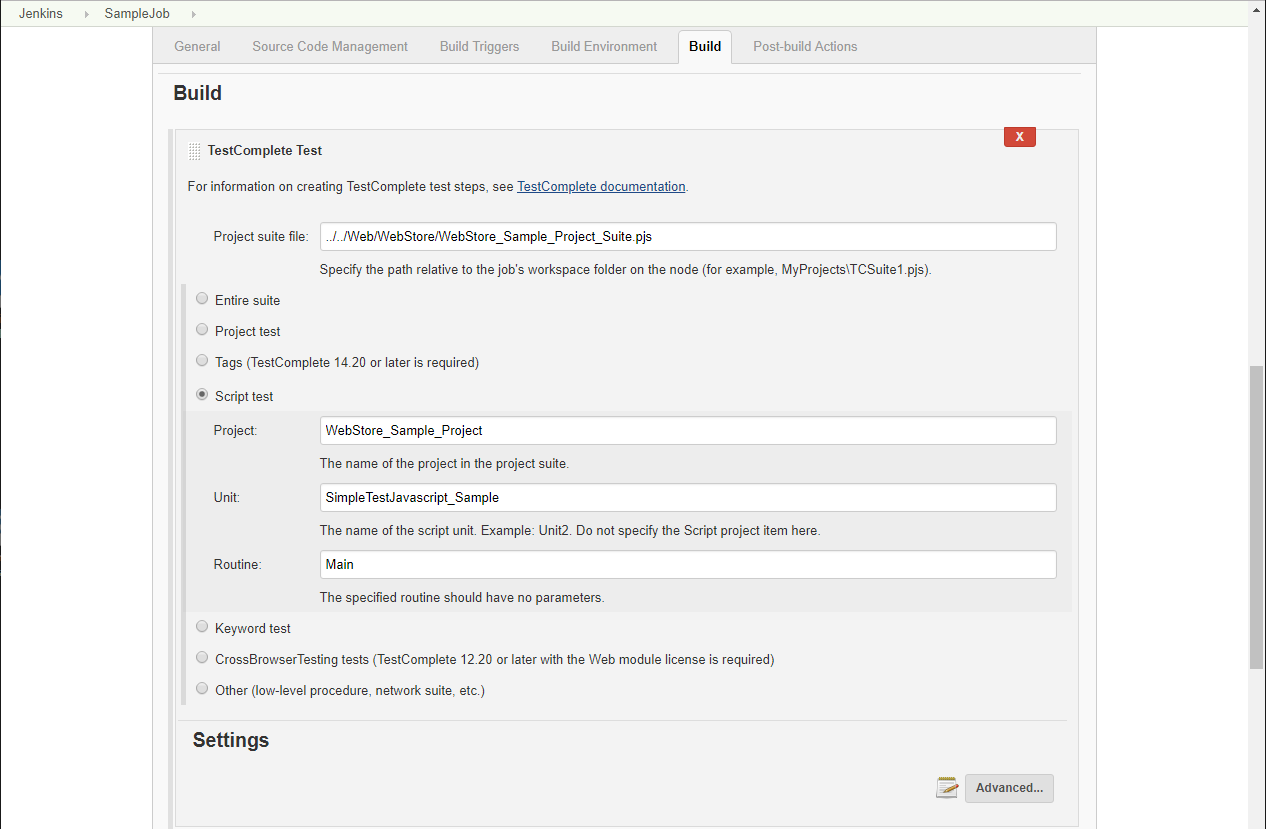Screen dimensions: 1266x829
Task: Open the Build Triggers tab
Action: [x=479, y=46]
